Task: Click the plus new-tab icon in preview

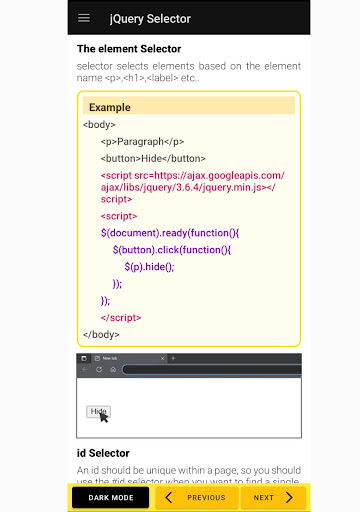Action: 173,358
